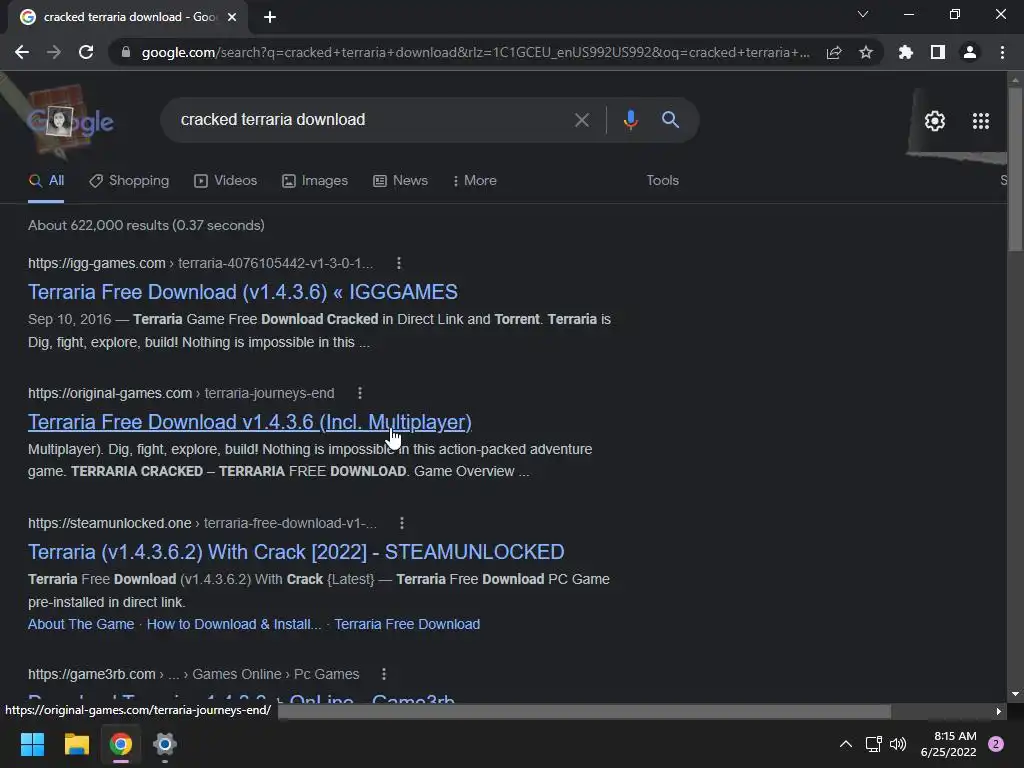
Task: Switch to Videos results tab
Action: pos(226,181)
